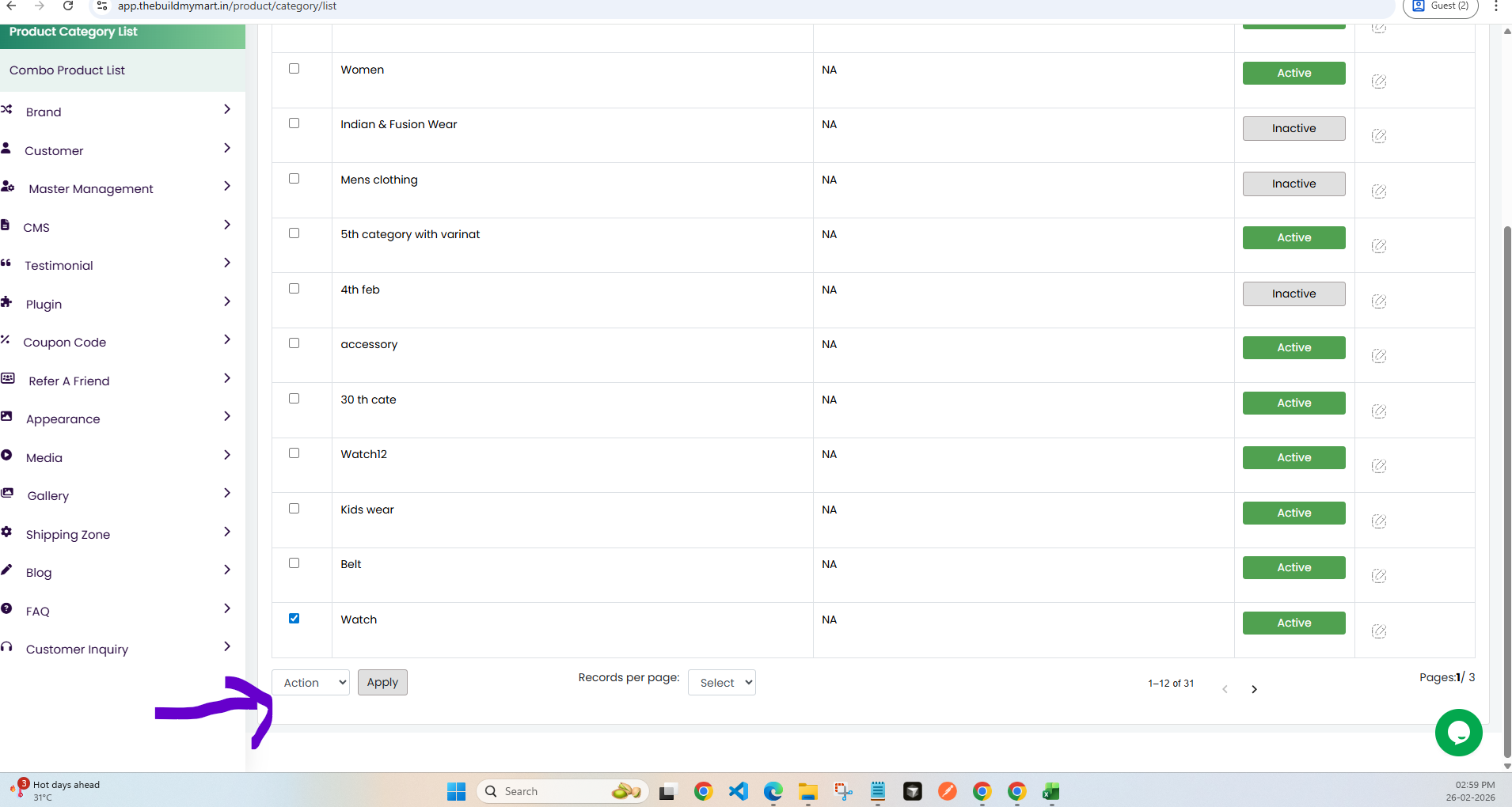Click the Apply button
This screenshot has width=1512, height=807.
tap(382, 683)
